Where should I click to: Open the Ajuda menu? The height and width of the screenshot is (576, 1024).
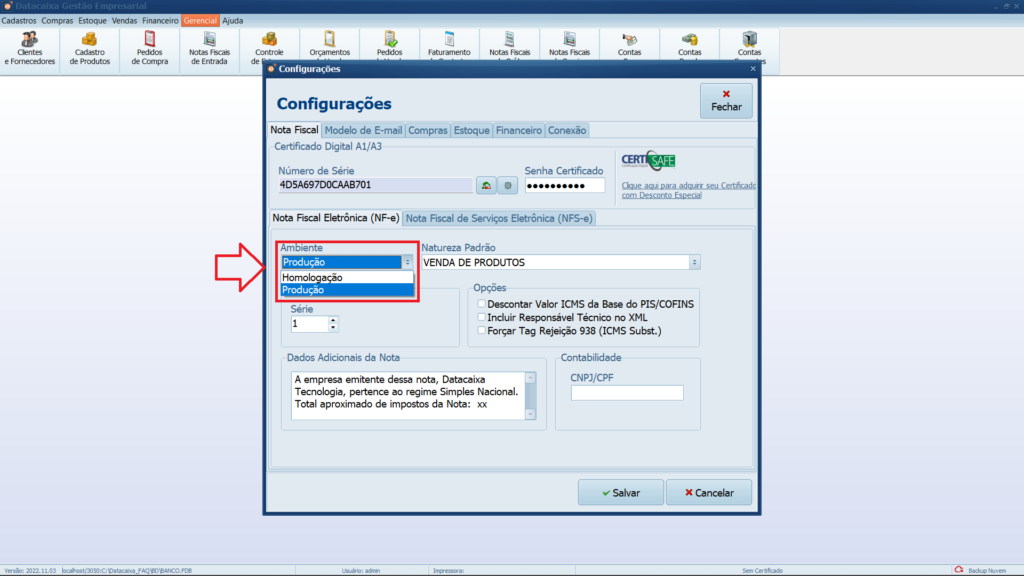tap(232, 21)
